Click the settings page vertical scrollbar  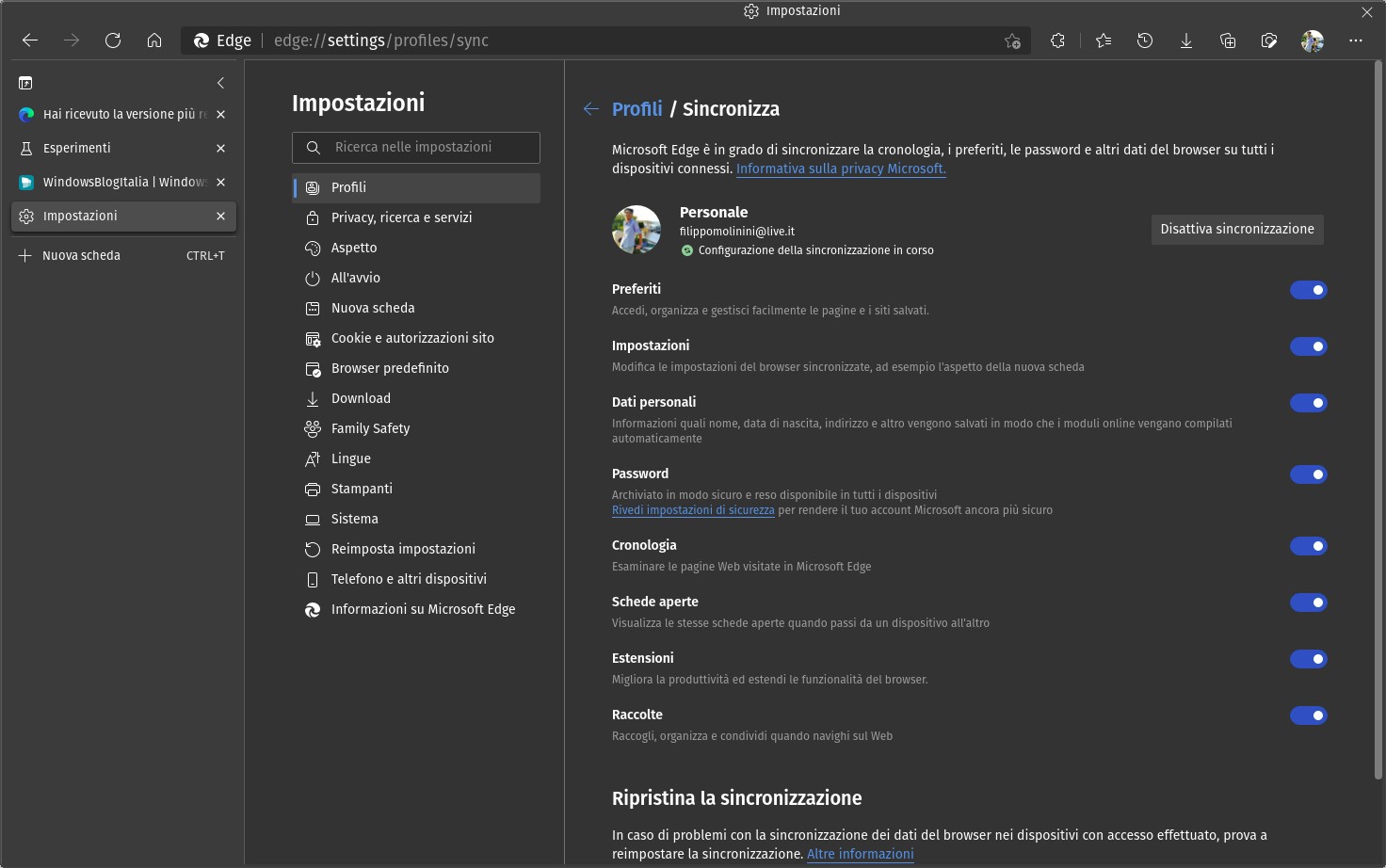(x=1378, y=420)
